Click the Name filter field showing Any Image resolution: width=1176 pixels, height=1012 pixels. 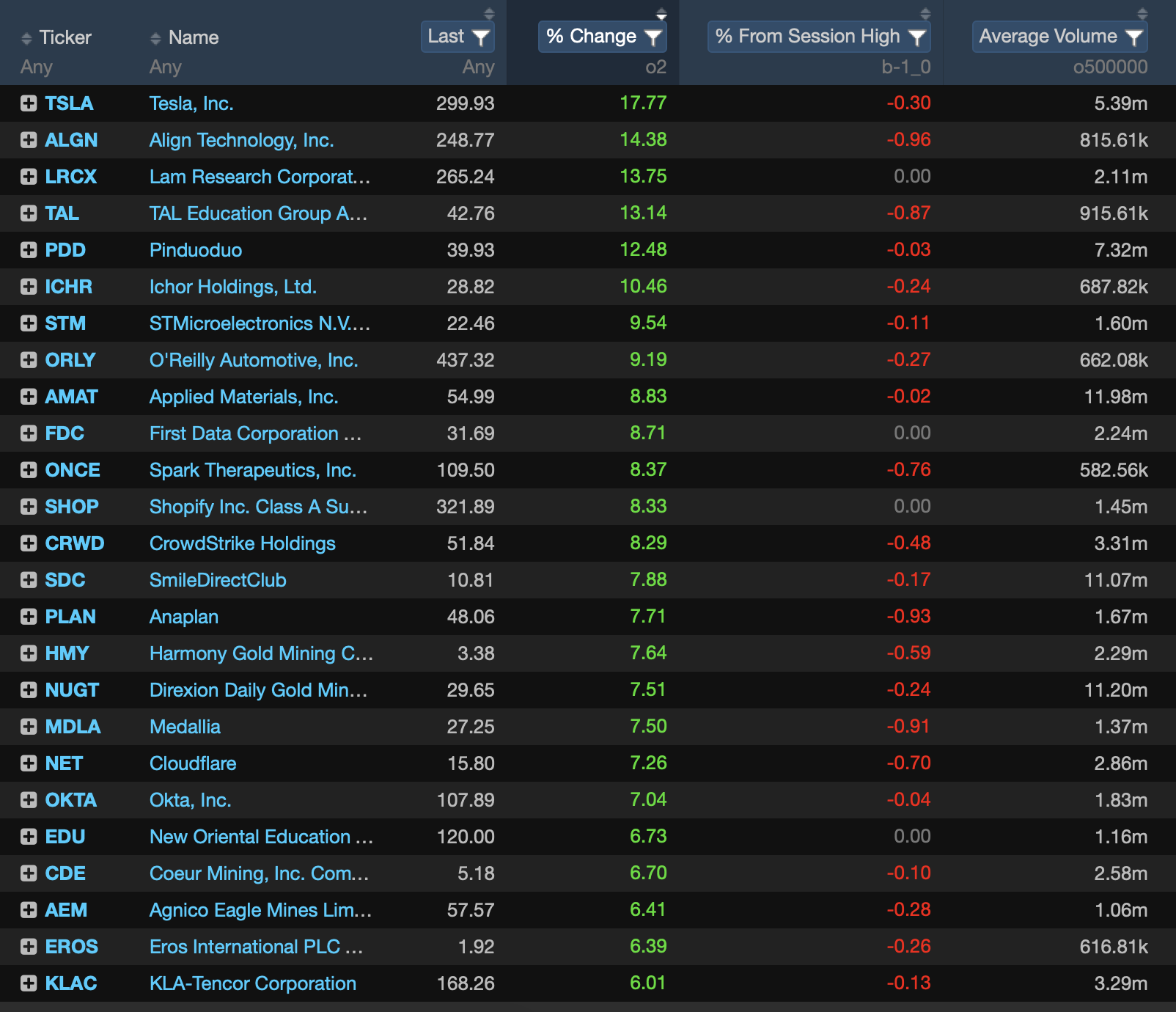coord(166,67)
